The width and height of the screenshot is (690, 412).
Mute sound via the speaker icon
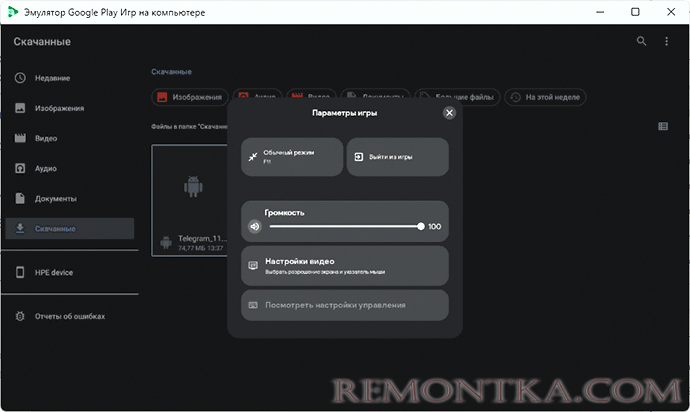click(x=254, y=227)
